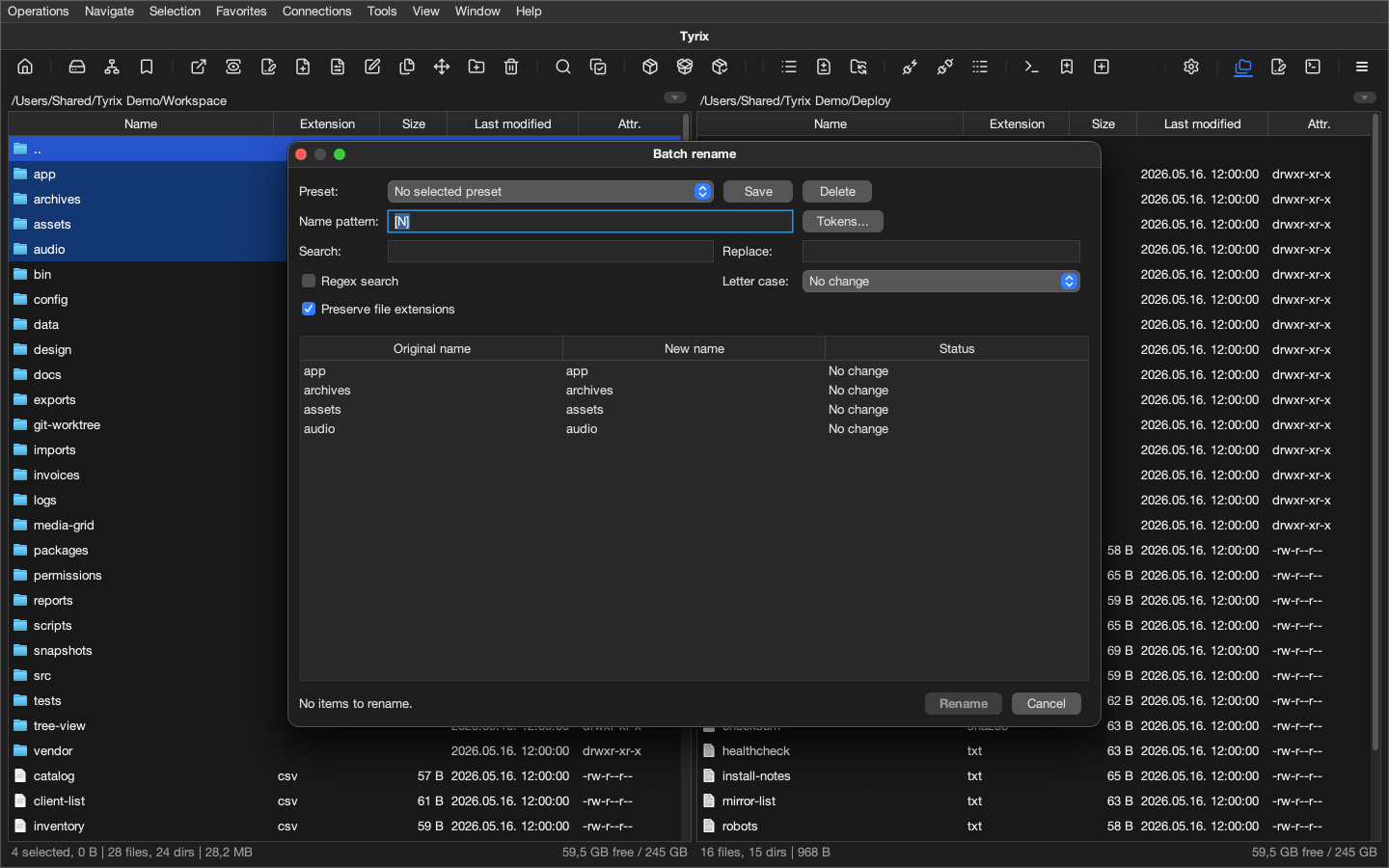Open the Letter case dropdown
This screenshot has width=1389, height=868.
tap(940, 281)
